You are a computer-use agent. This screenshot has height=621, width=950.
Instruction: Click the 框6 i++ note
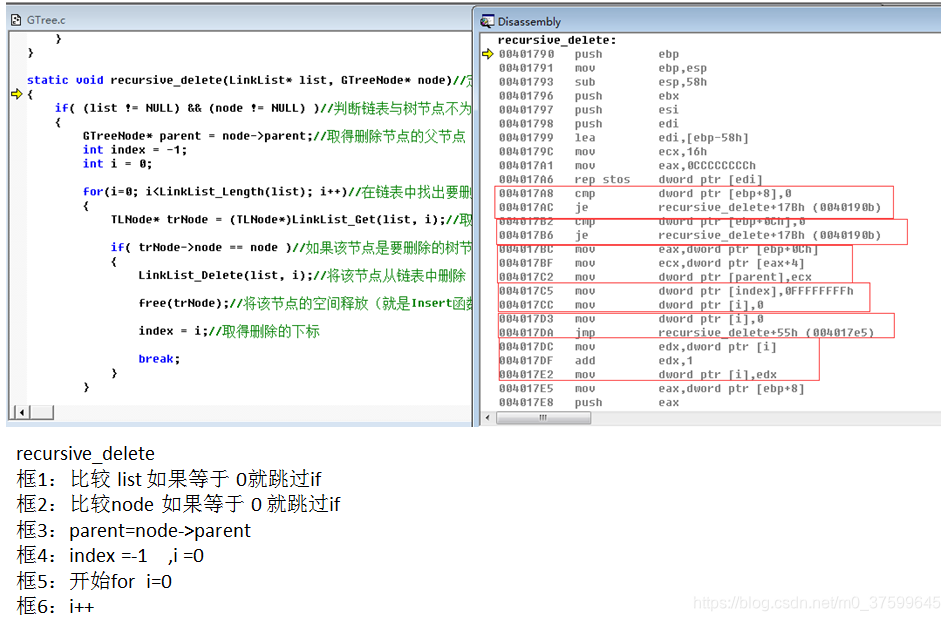[x=55, y=606]
